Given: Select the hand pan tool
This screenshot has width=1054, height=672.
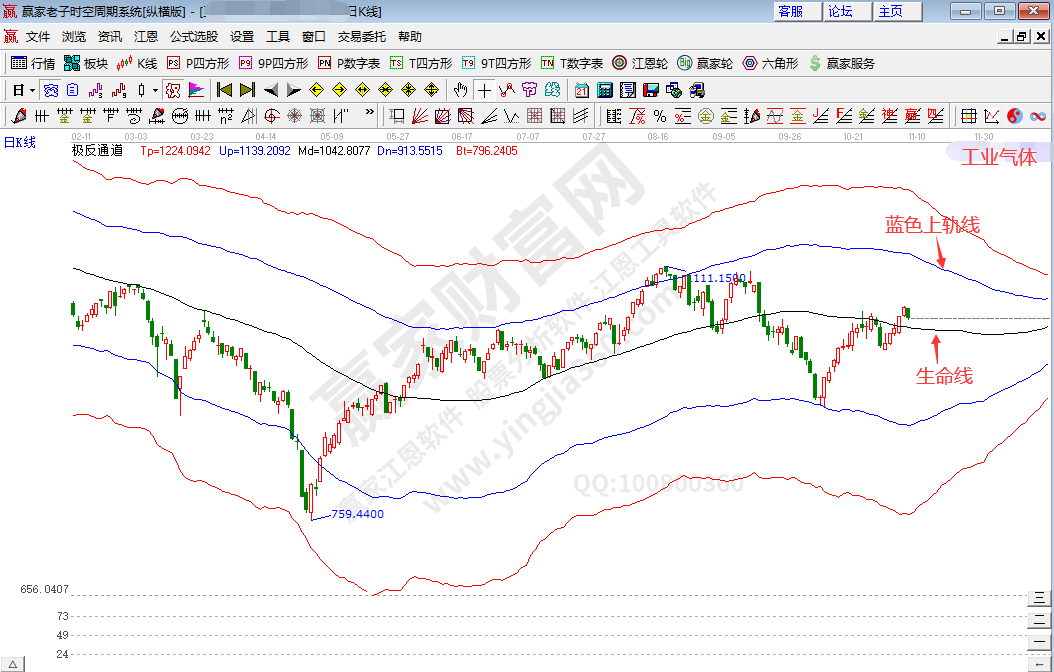Looking at the screenshot, I should [x=460, y=90].
